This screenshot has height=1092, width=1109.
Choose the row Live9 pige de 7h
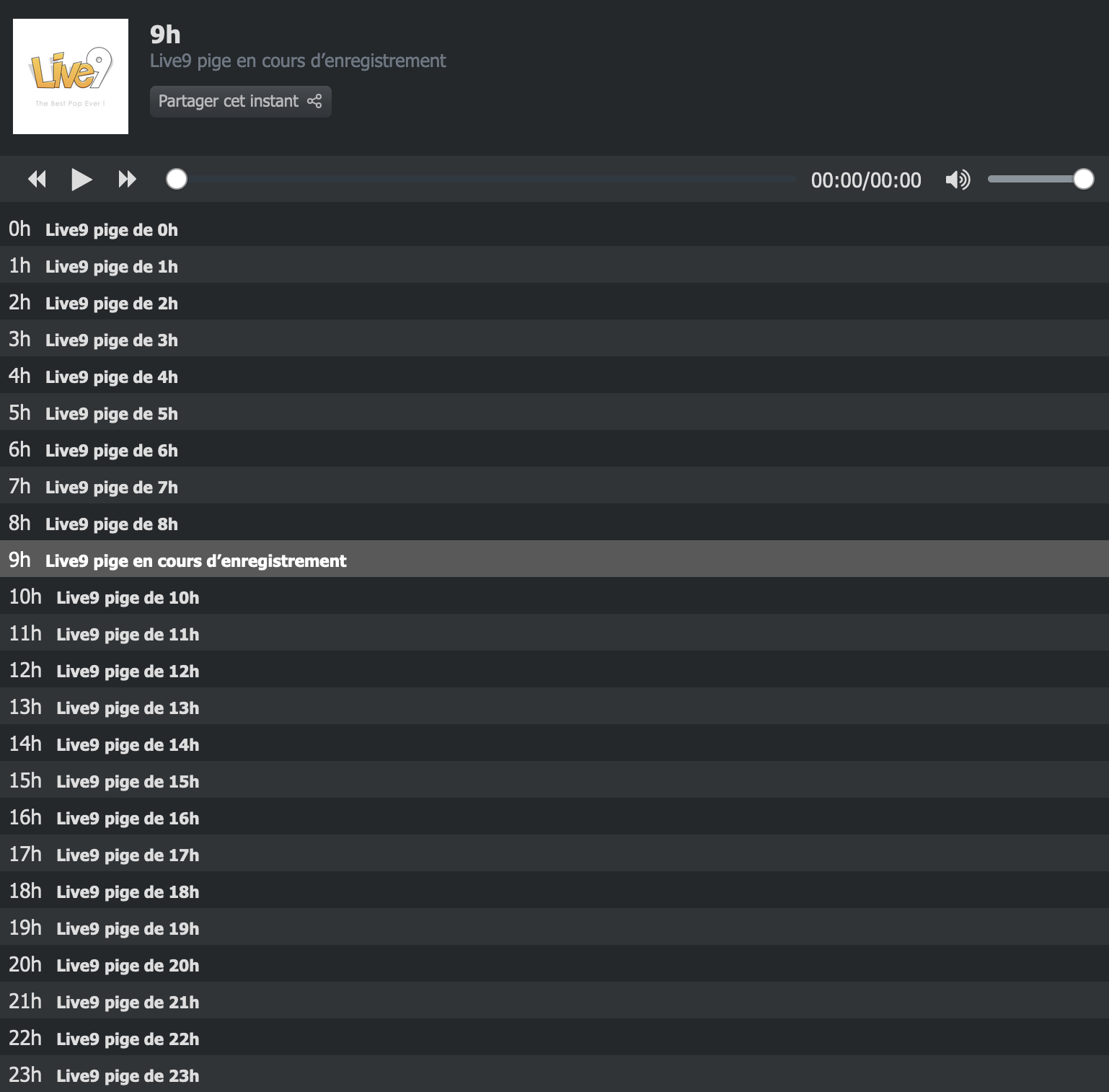click(554, 485)
